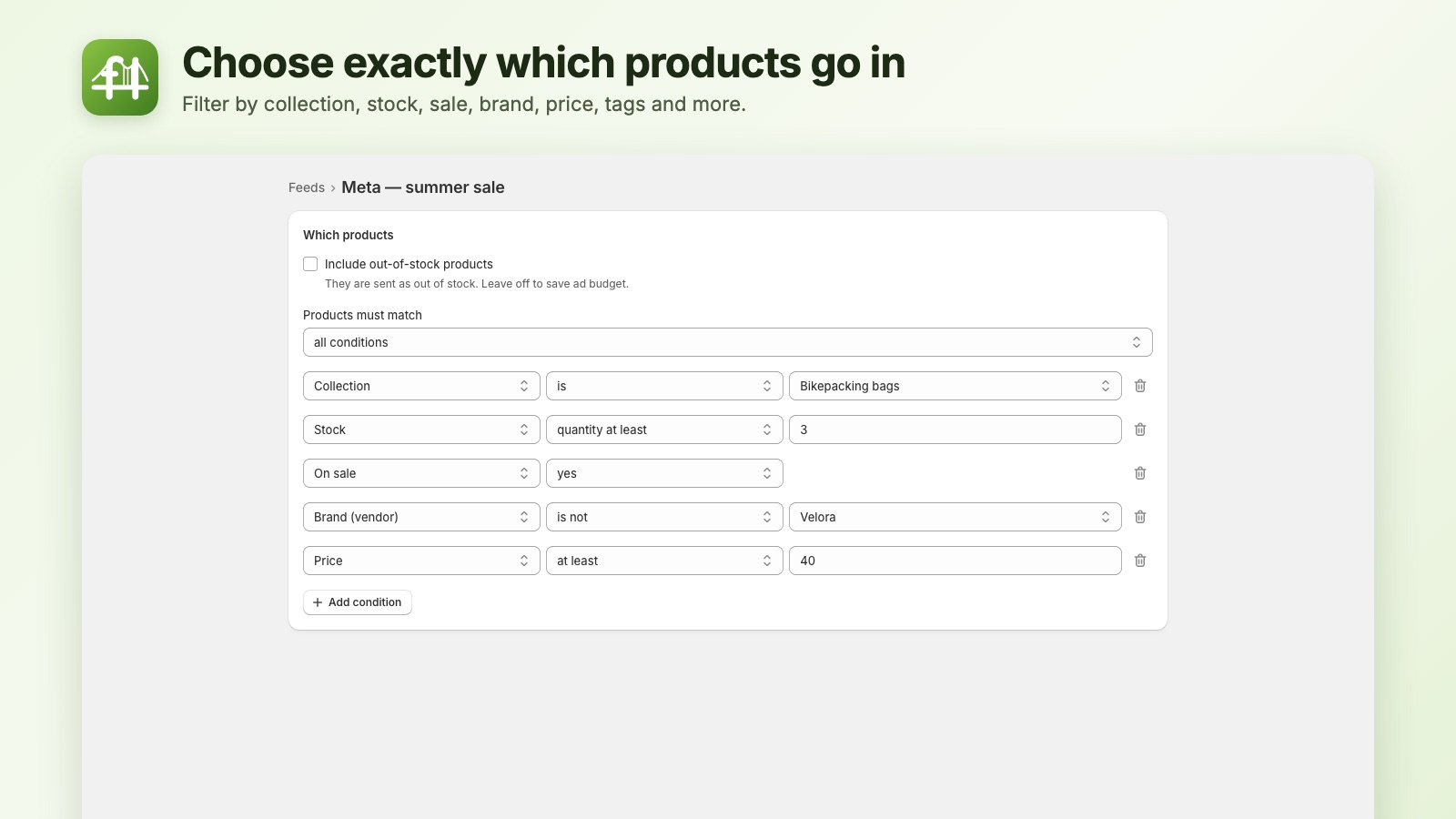Screen dimensions: 1456x819
Task: Remove the Brand (vendor) condition
Action: pos(1140,517)
